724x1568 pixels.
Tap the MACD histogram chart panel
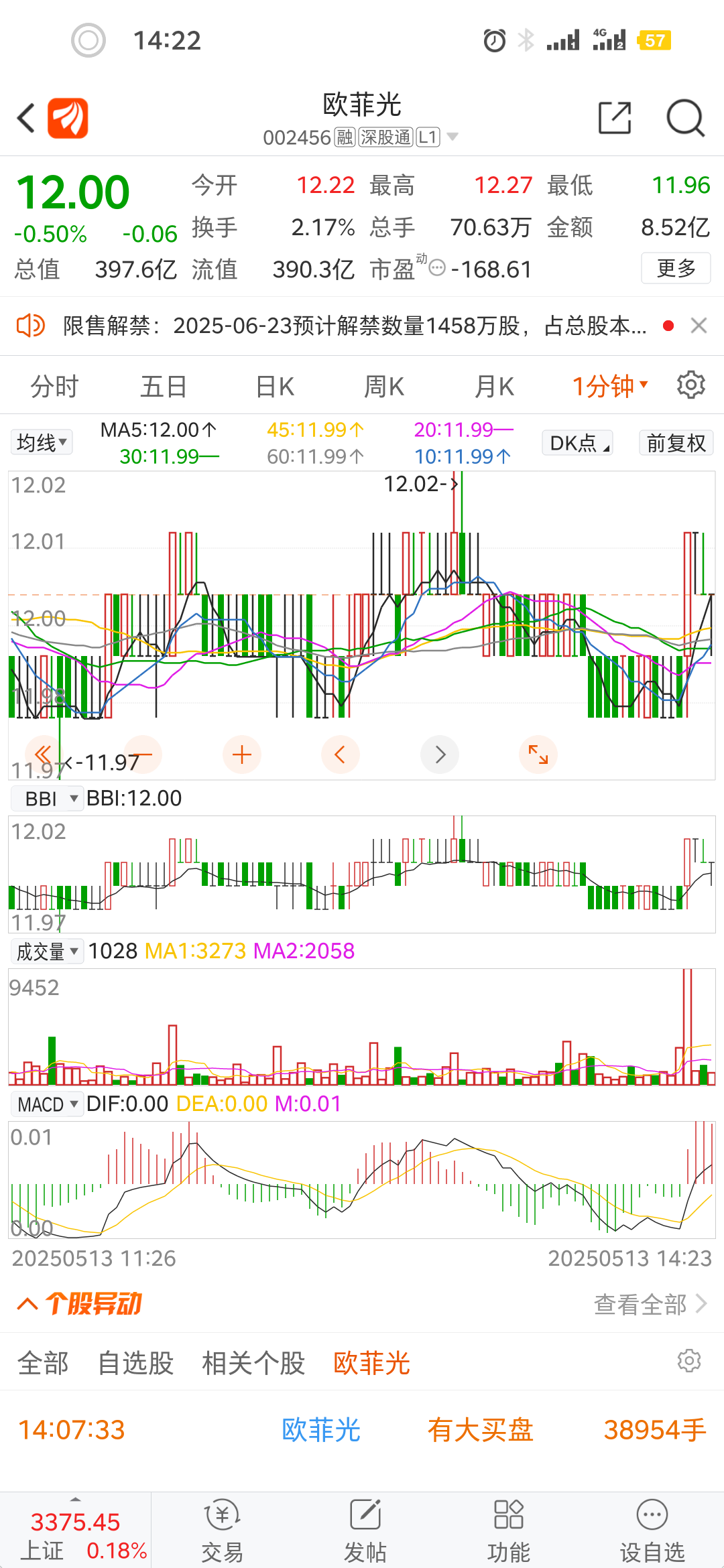pyautogui.click(x=362, y=1179)
